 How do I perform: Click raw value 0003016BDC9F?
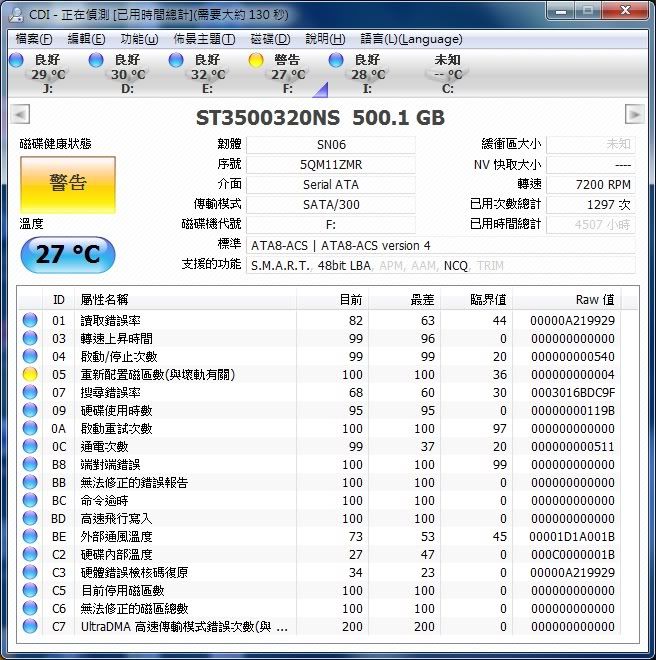point(573,393)
